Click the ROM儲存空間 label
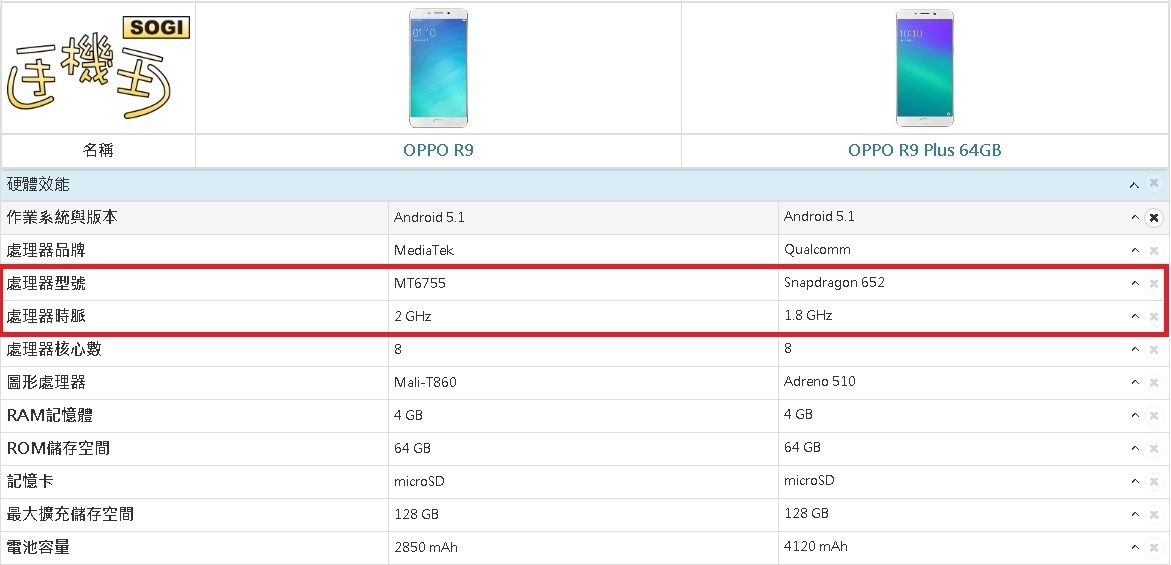 point(58,448)
